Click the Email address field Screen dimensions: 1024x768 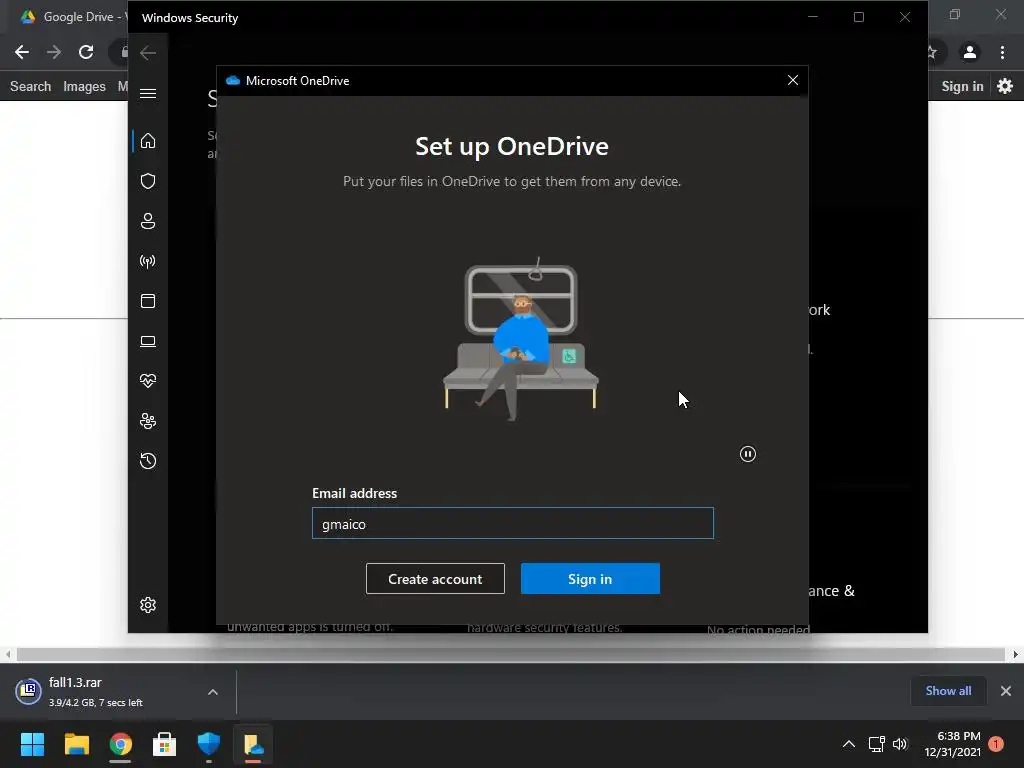click(x=513, y=523)
